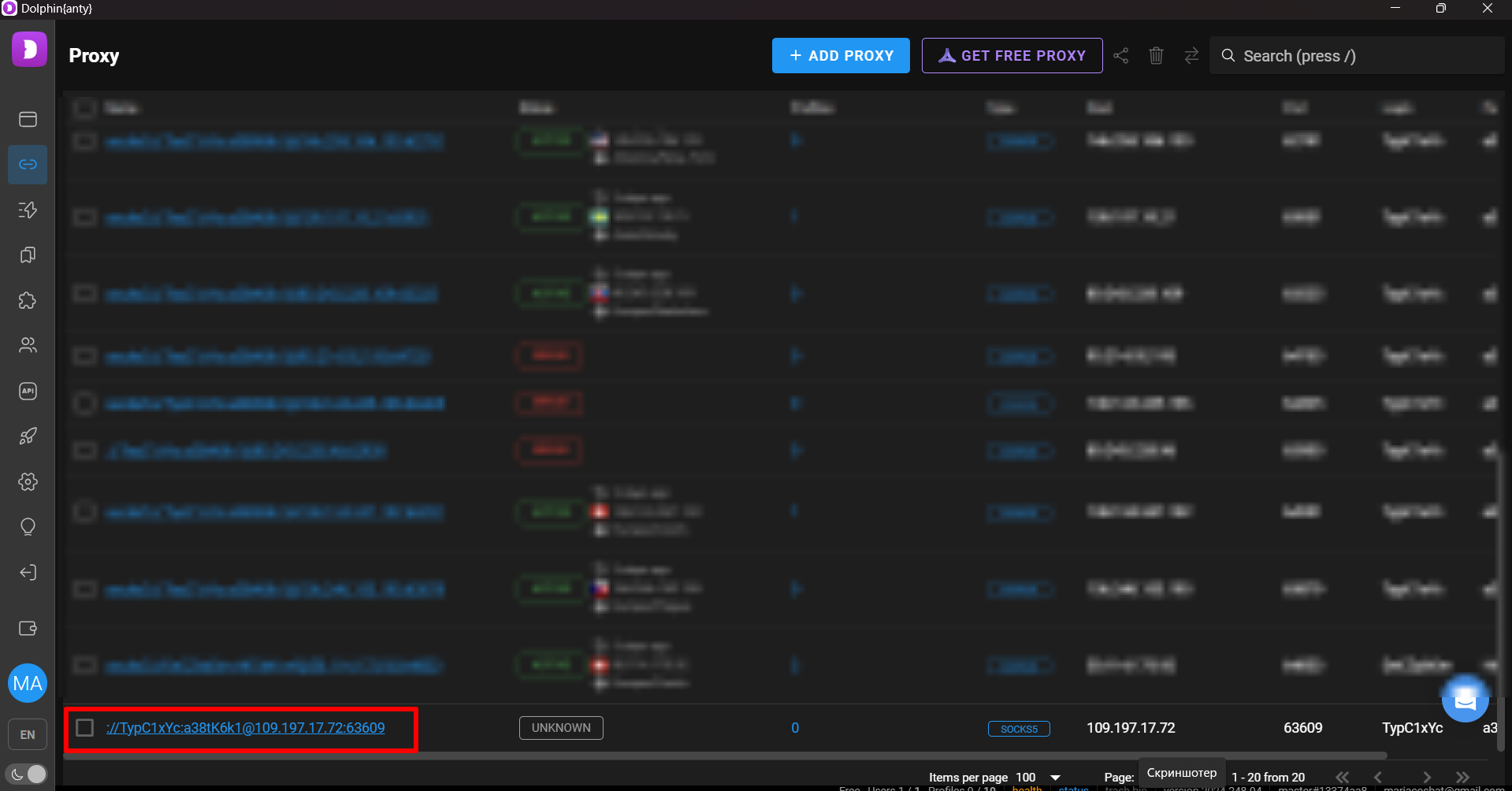This screenshot has height=791, width=1512.
Task: Click the rocket icon in sidebar
Action: 28,436
